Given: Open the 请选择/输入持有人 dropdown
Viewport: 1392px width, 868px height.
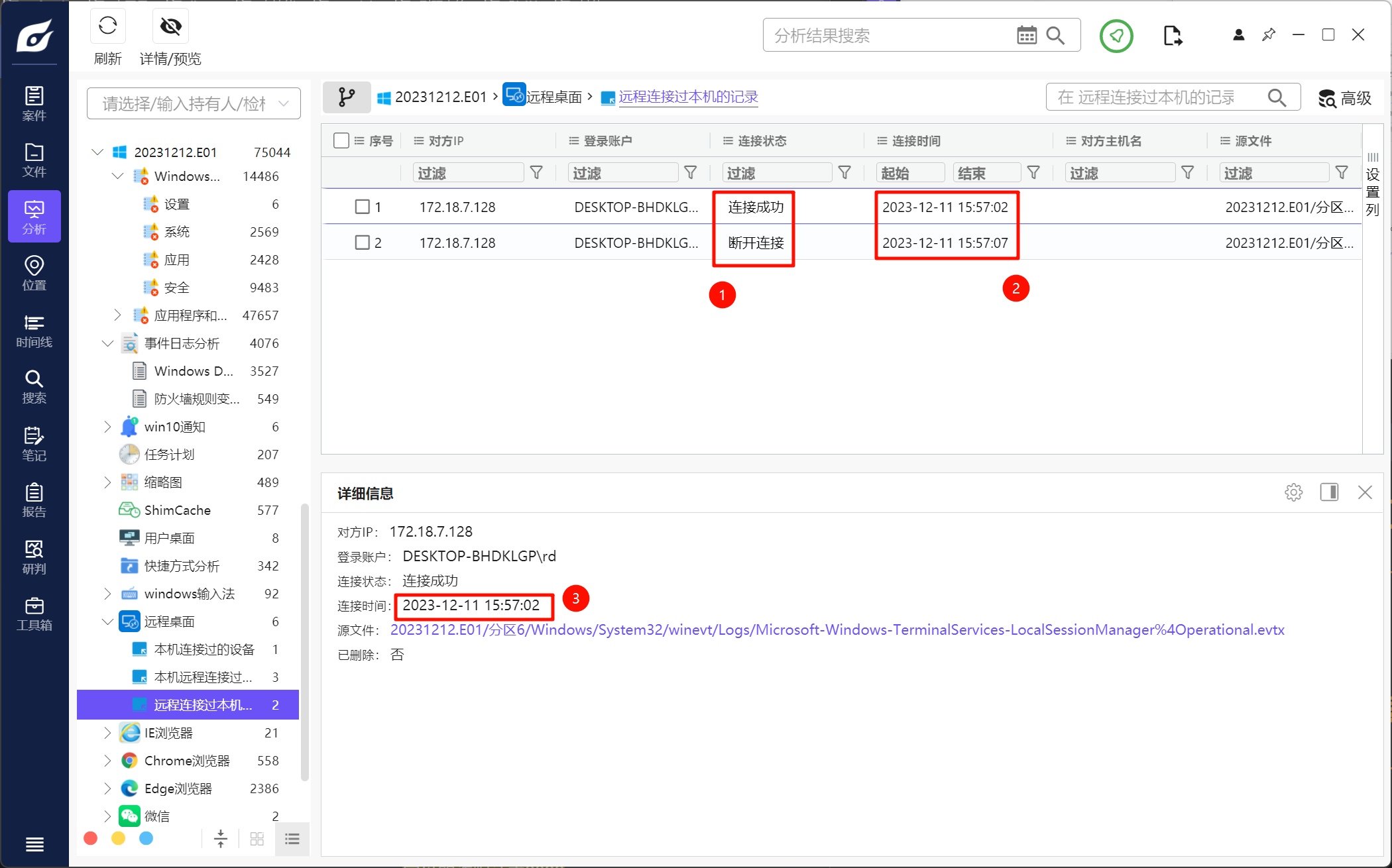Looking at the screenshot, I should [194, 103].
